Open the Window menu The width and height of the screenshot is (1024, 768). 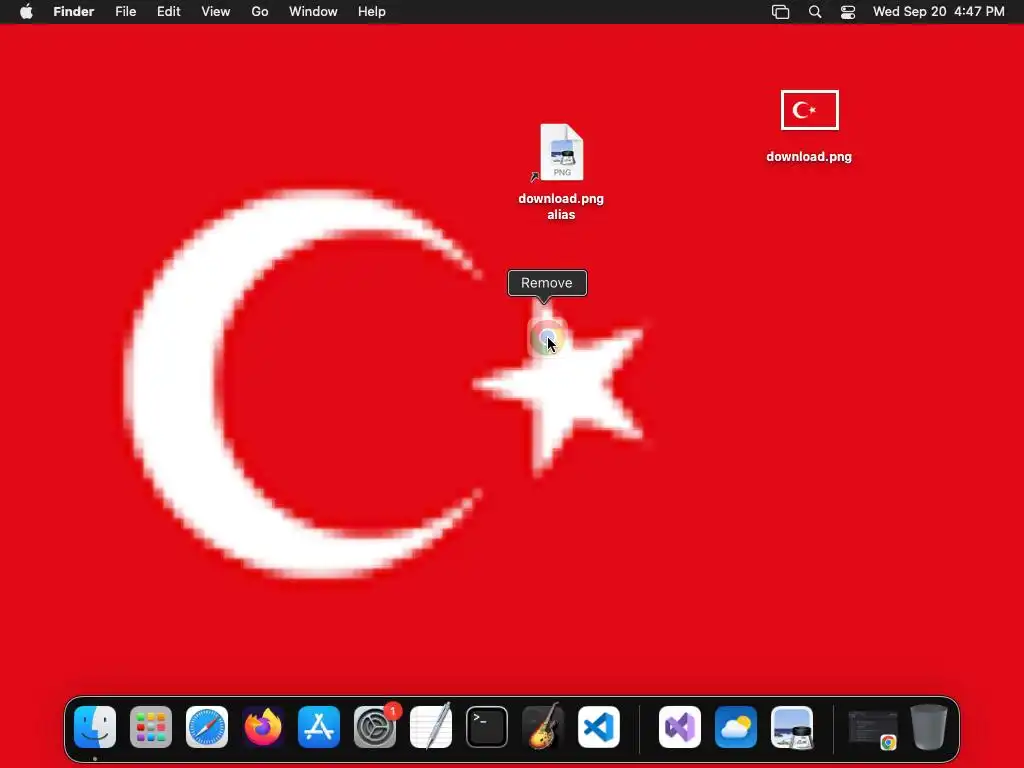point(313,12)
